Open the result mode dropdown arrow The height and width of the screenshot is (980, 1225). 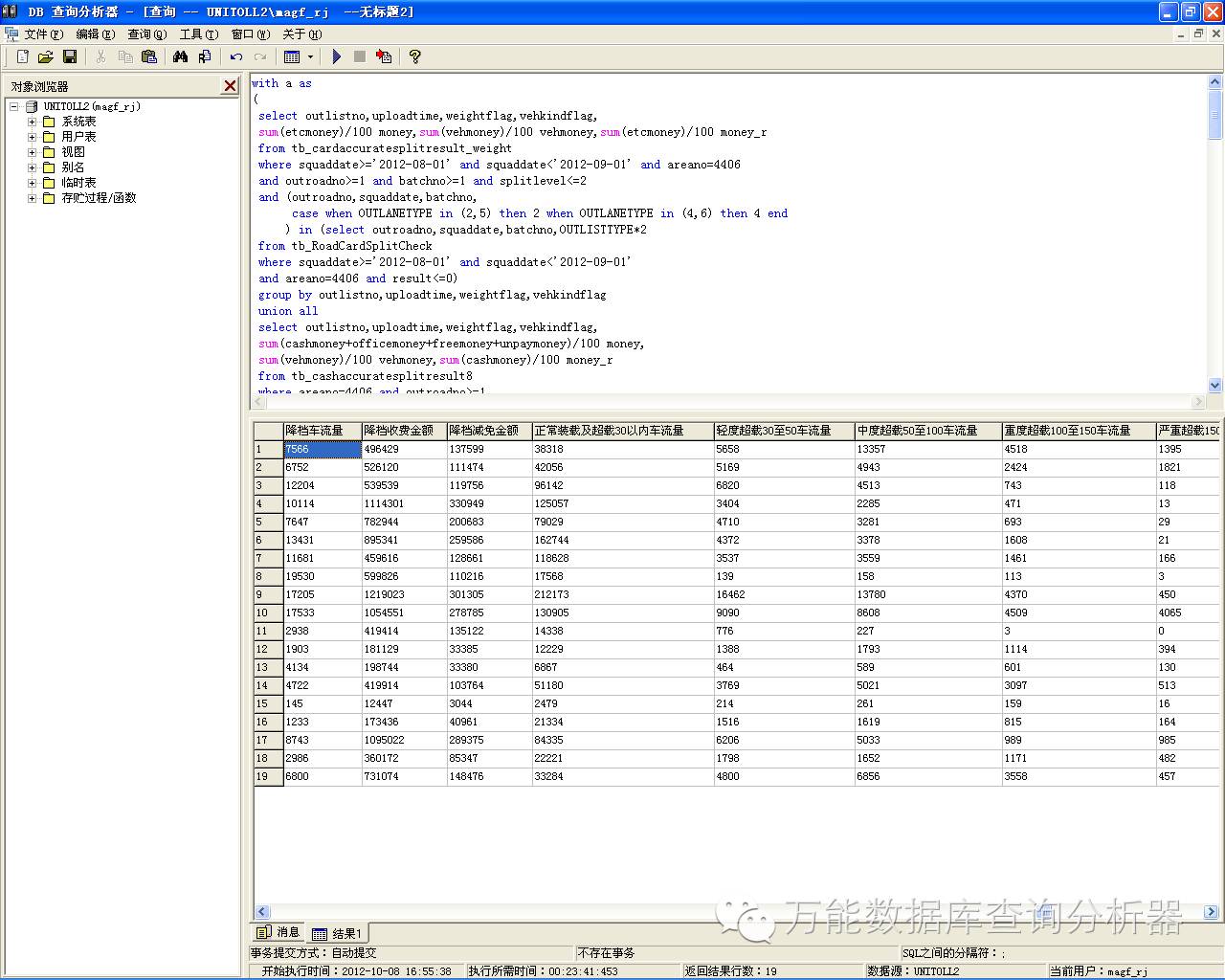[x=310, y=56]
